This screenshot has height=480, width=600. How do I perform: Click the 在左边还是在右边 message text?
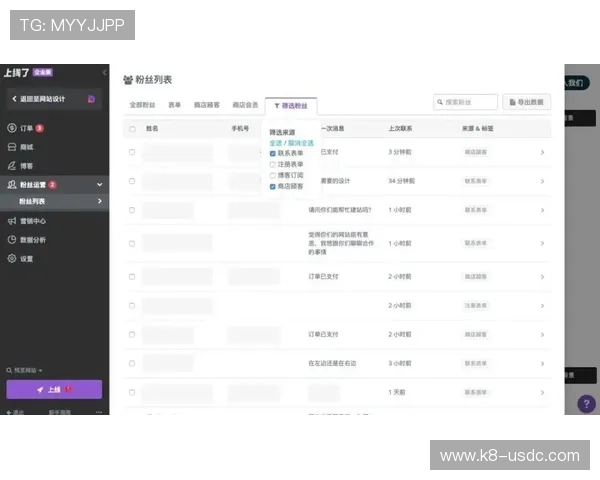pyautogui.click(x=332, y=363)
